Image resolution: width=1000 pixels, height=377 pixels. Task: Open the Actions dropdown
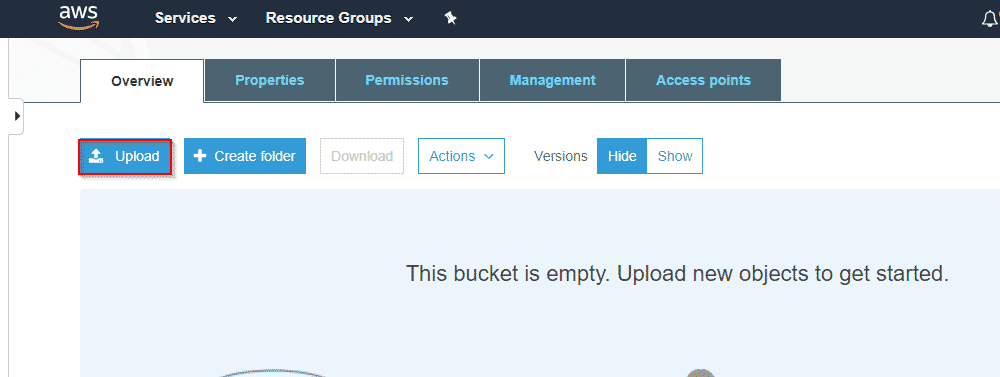point(461,156)
